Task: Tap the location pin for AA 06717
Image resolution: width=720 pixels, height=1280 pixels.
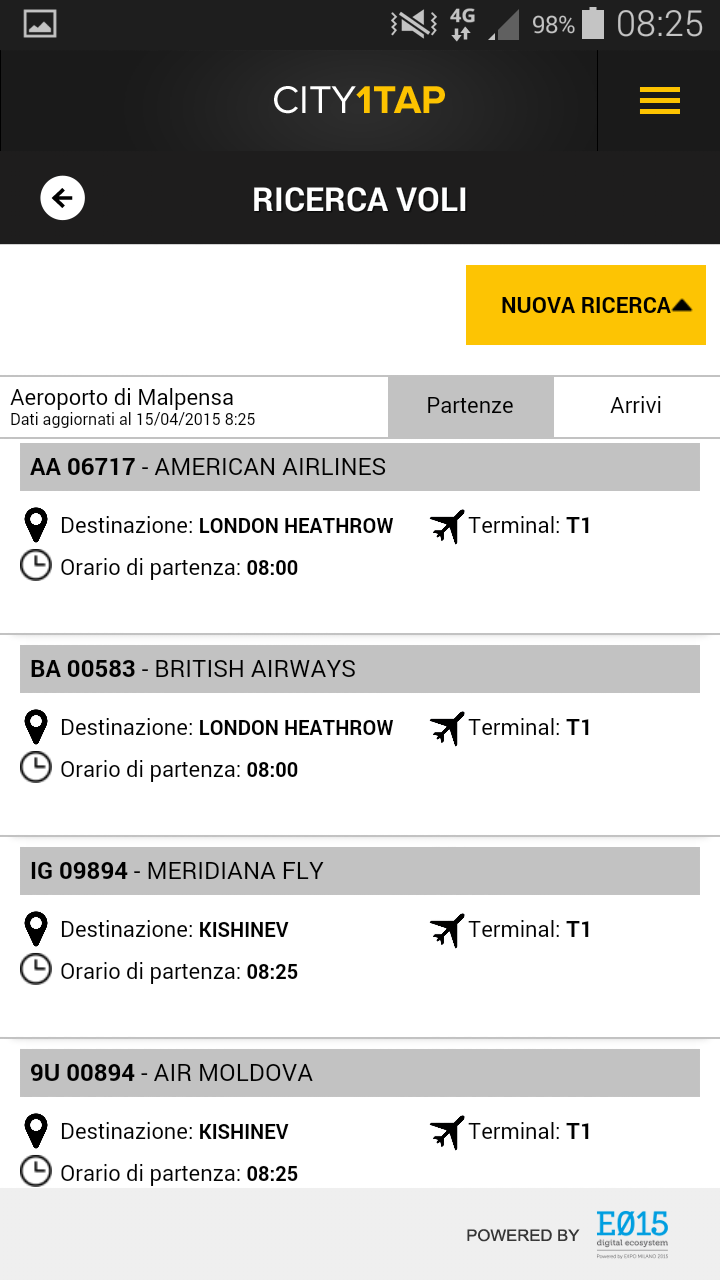Action: click(36, 525)
